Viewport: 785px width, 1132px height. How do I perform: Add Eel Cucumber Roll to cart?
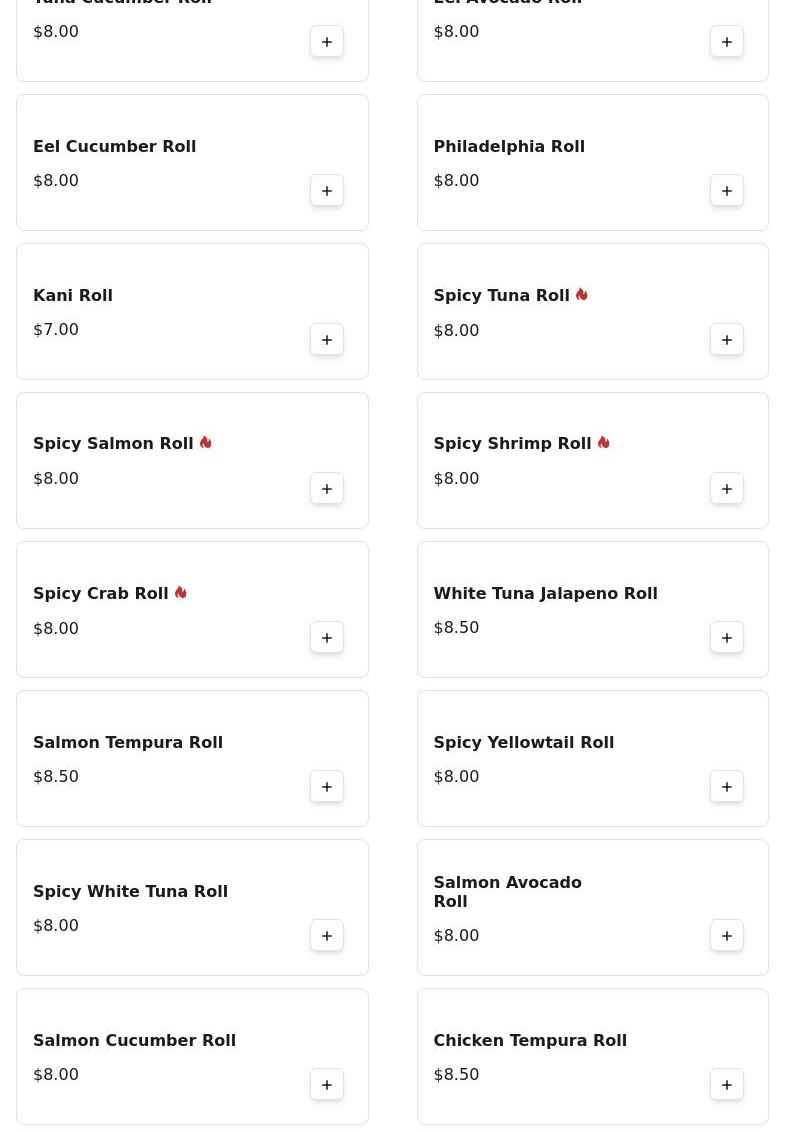pyautogui.click(x=327, y=191)
